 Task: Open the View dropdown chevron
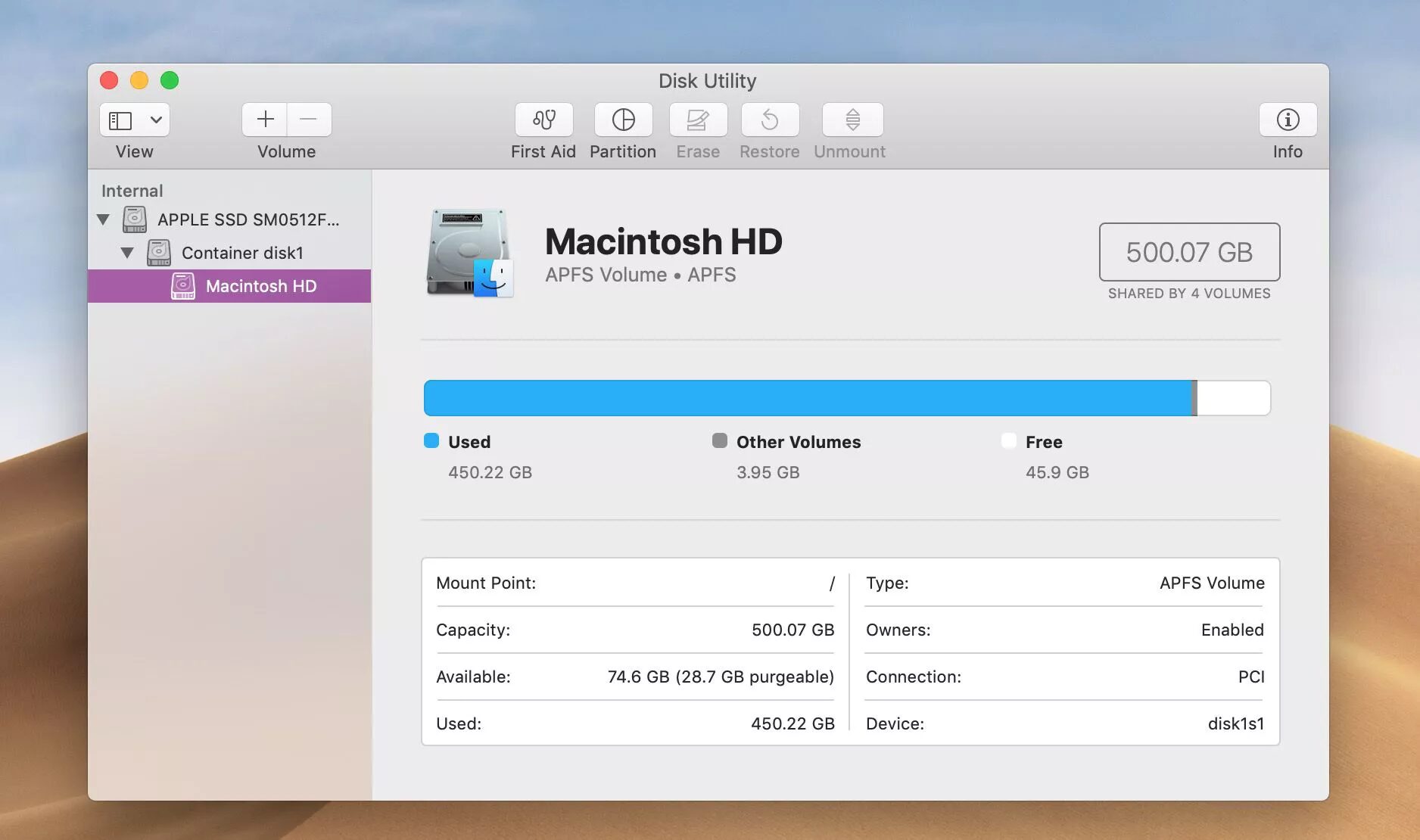[x=156, y=120]
